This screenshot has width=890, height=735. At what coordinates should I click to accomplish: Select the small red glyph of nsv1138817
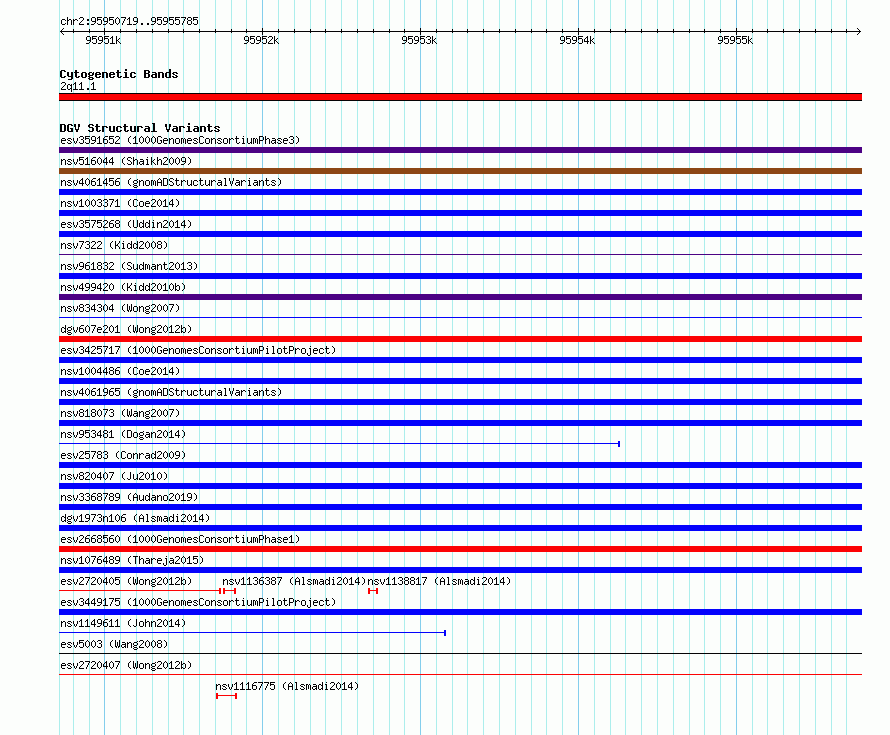pos(373,591)
